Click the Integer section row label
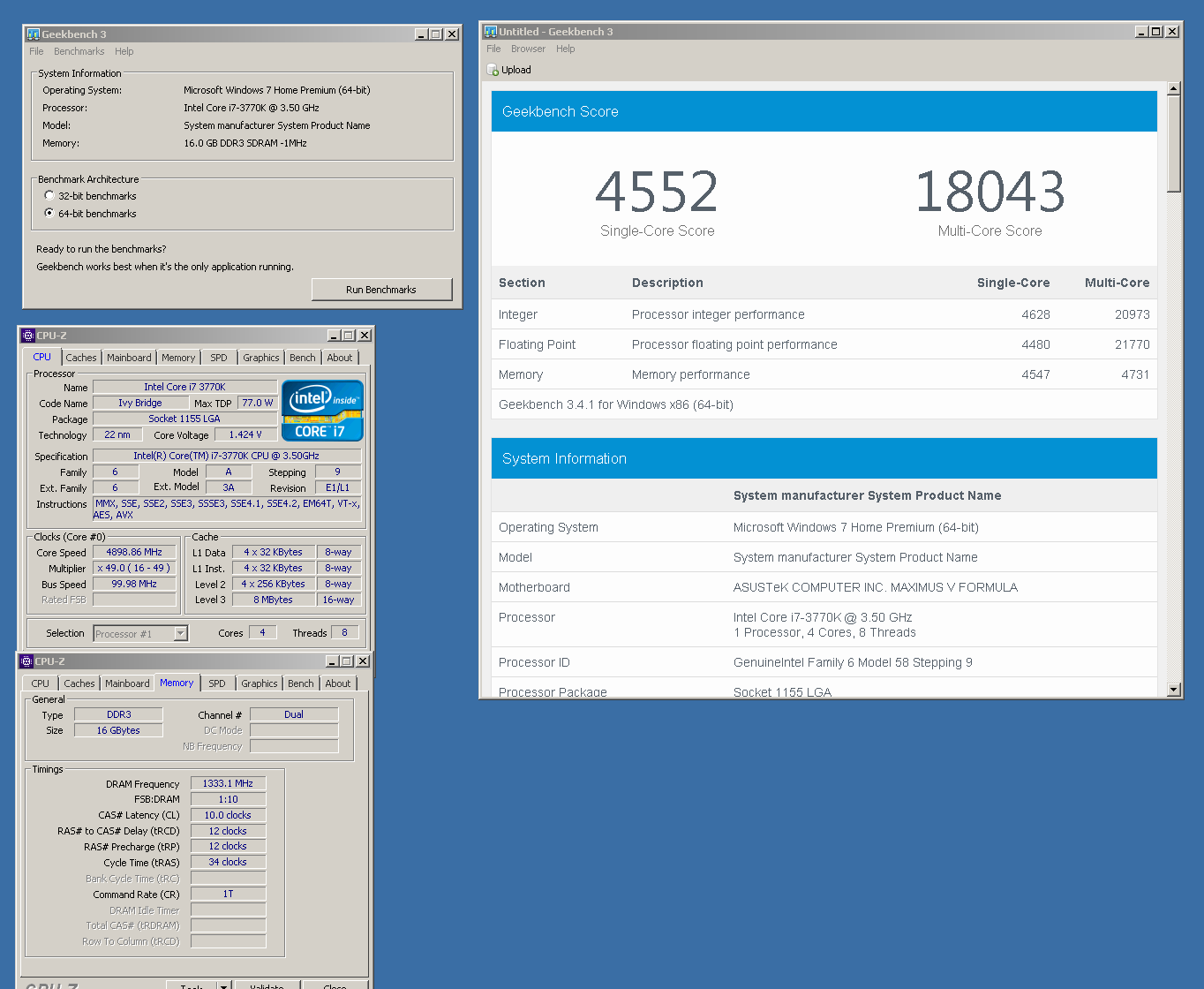Image resolution: width=1204 pixels, height=989 pixels. [x=518, y=314]
